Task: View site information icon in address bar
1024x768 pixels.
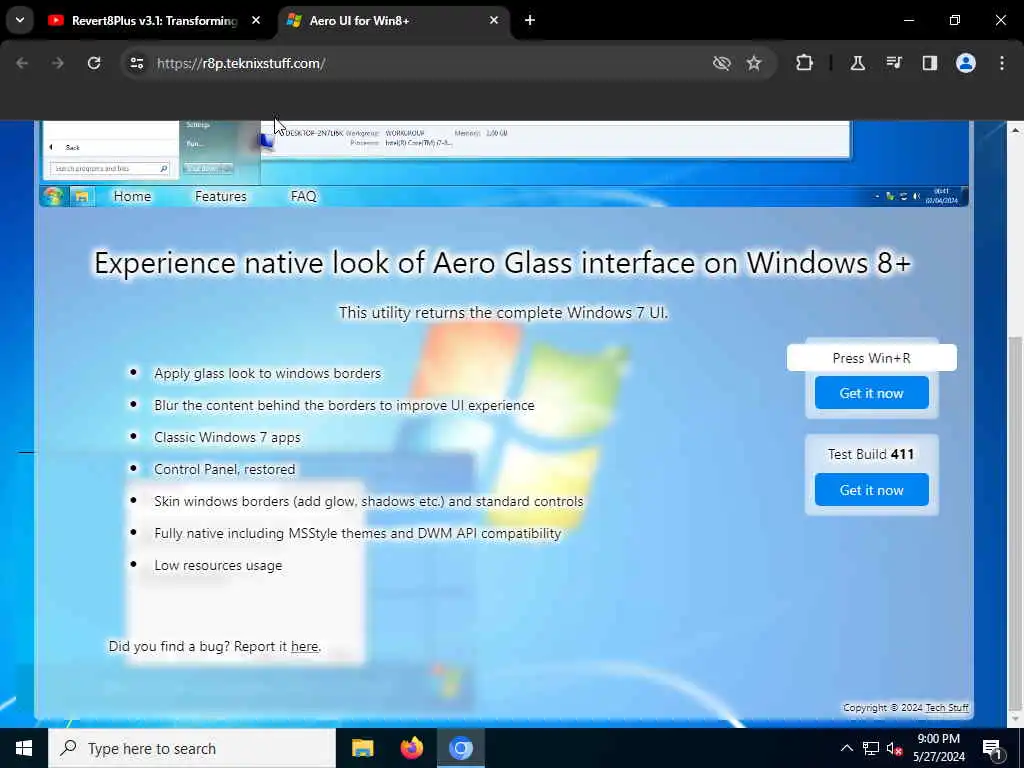Action: click(x=136, y=63)
